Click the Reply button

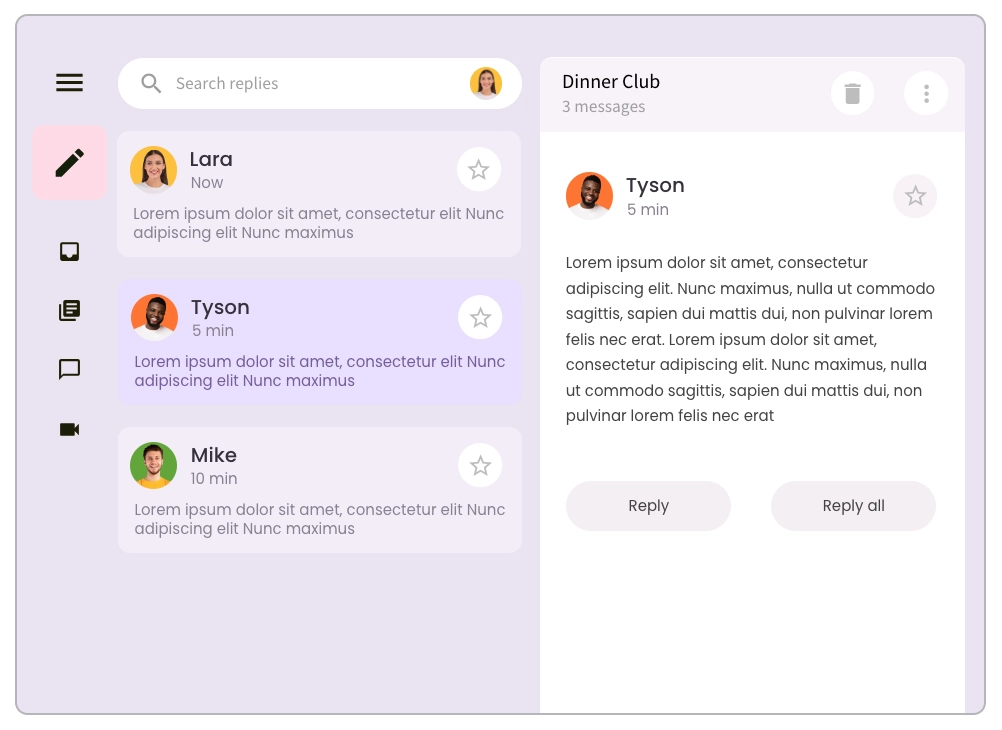[x=648, y=506]
